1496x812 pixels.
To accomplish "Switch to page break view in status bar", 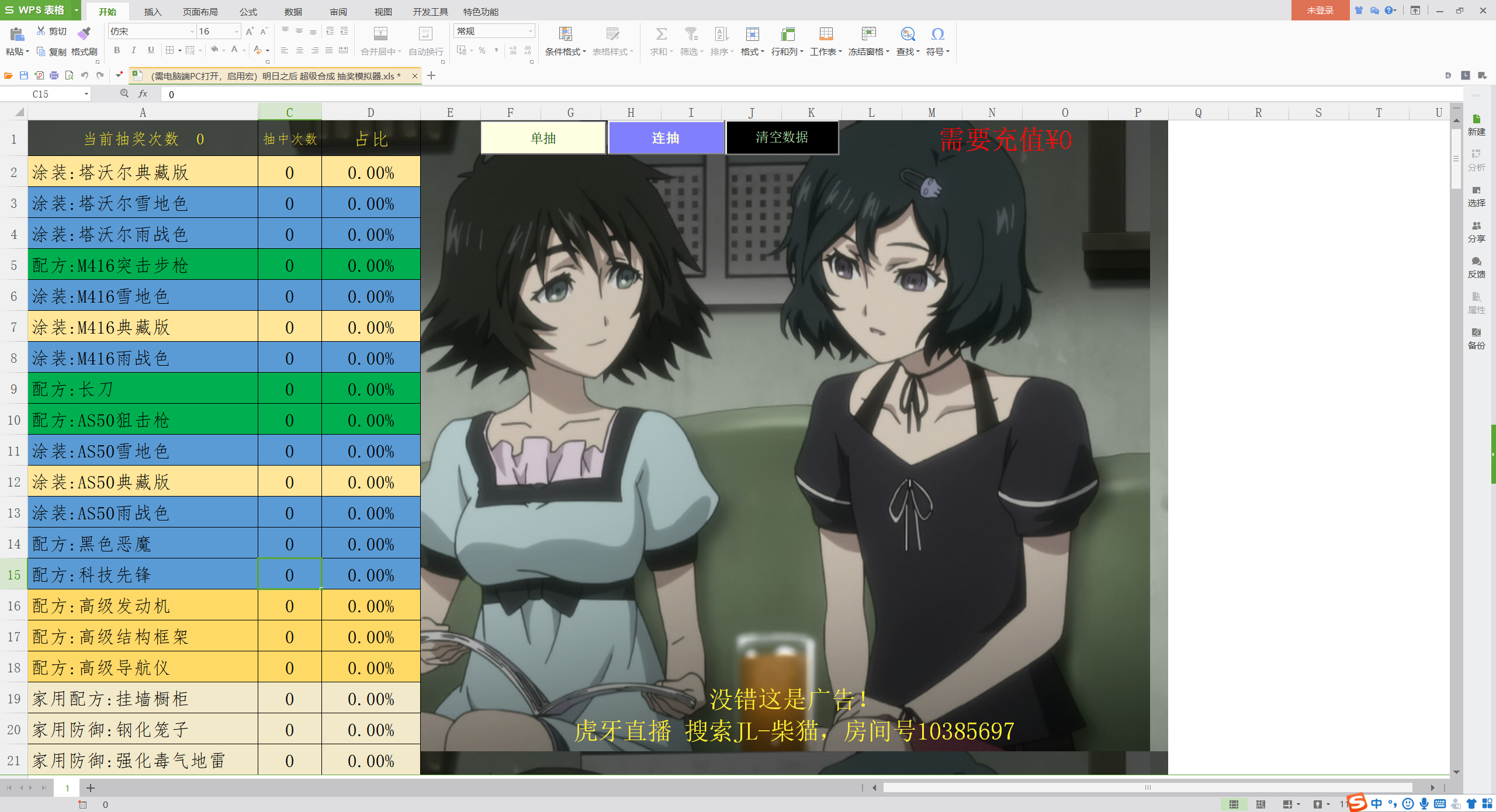I will pyautogui.click(x=1260, y=804).
